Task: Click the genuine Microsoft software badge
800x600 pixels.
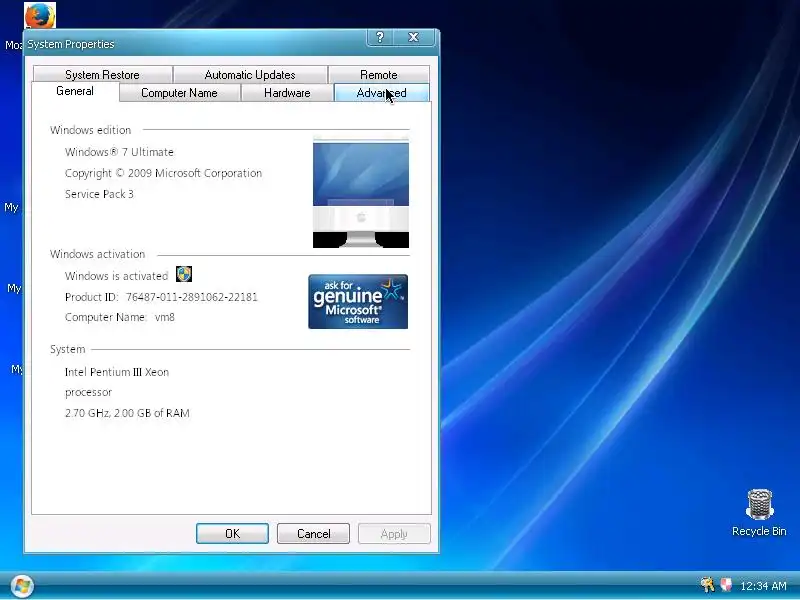Action: tap(358, 302)
